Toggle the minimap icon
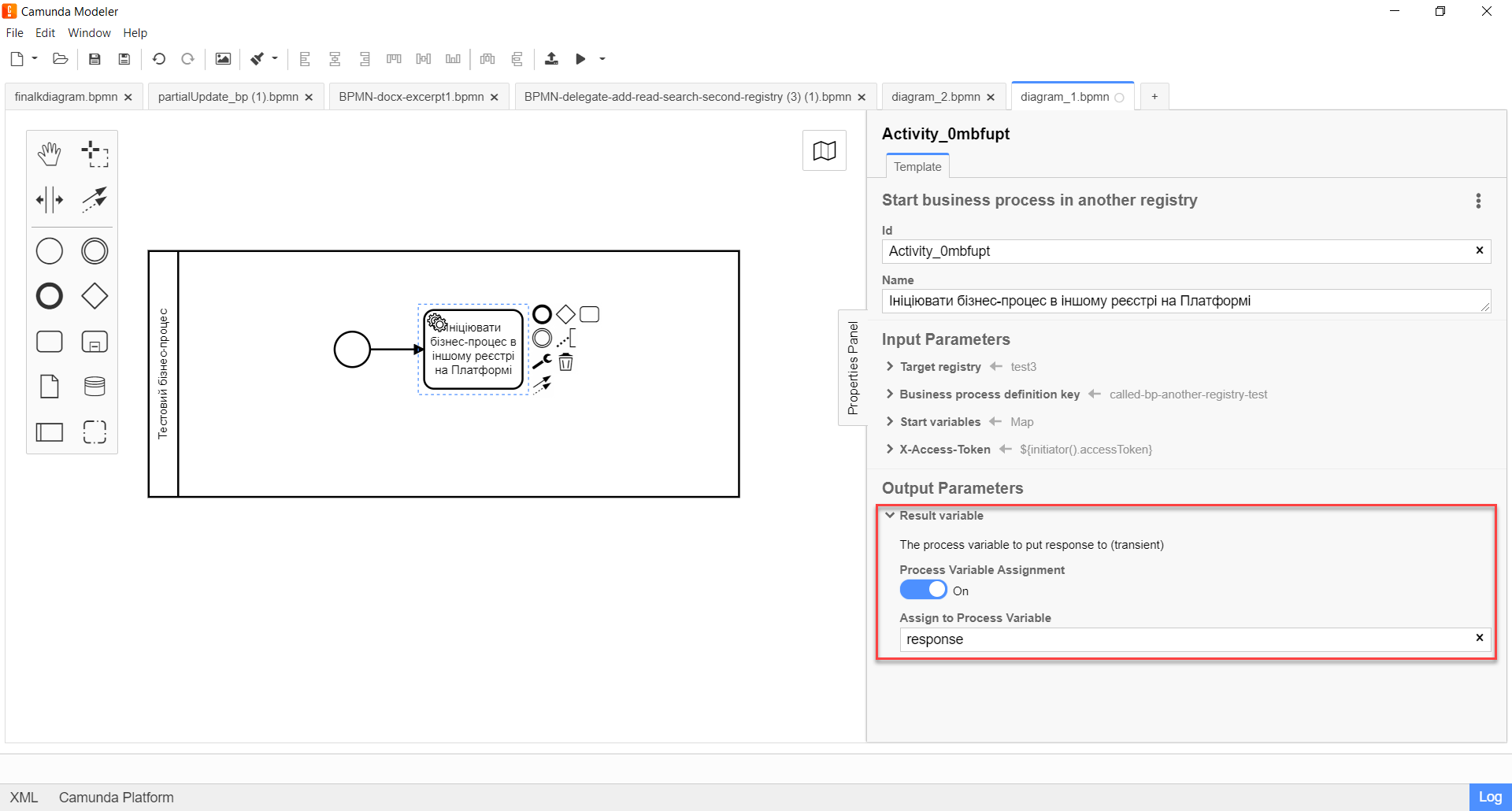Image resolution: width=1512 pixels, height=811 pixels. pyautogui.click(x=825, y=150)
